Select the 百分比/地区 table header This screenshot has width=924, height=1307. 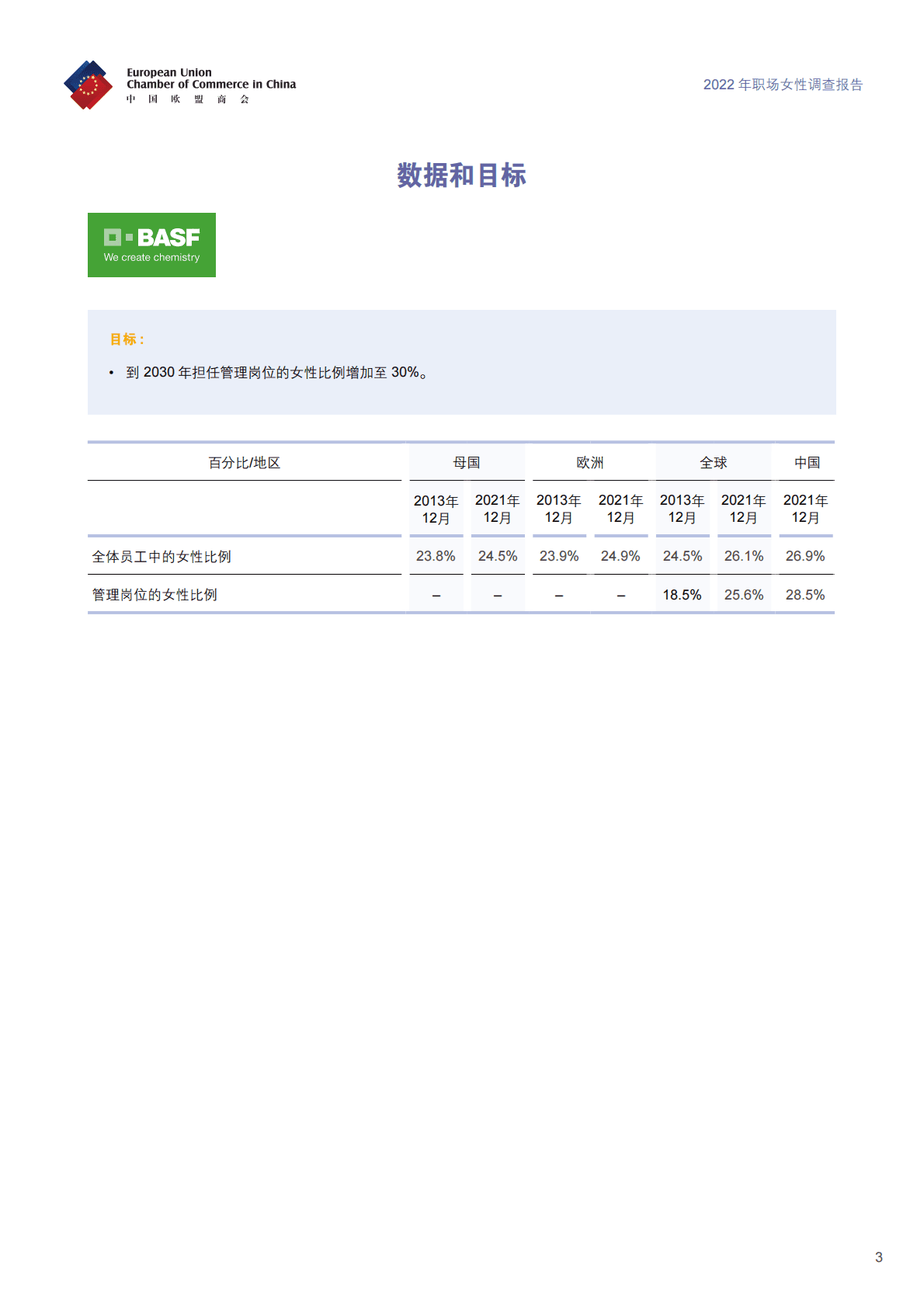coord(244,463)
